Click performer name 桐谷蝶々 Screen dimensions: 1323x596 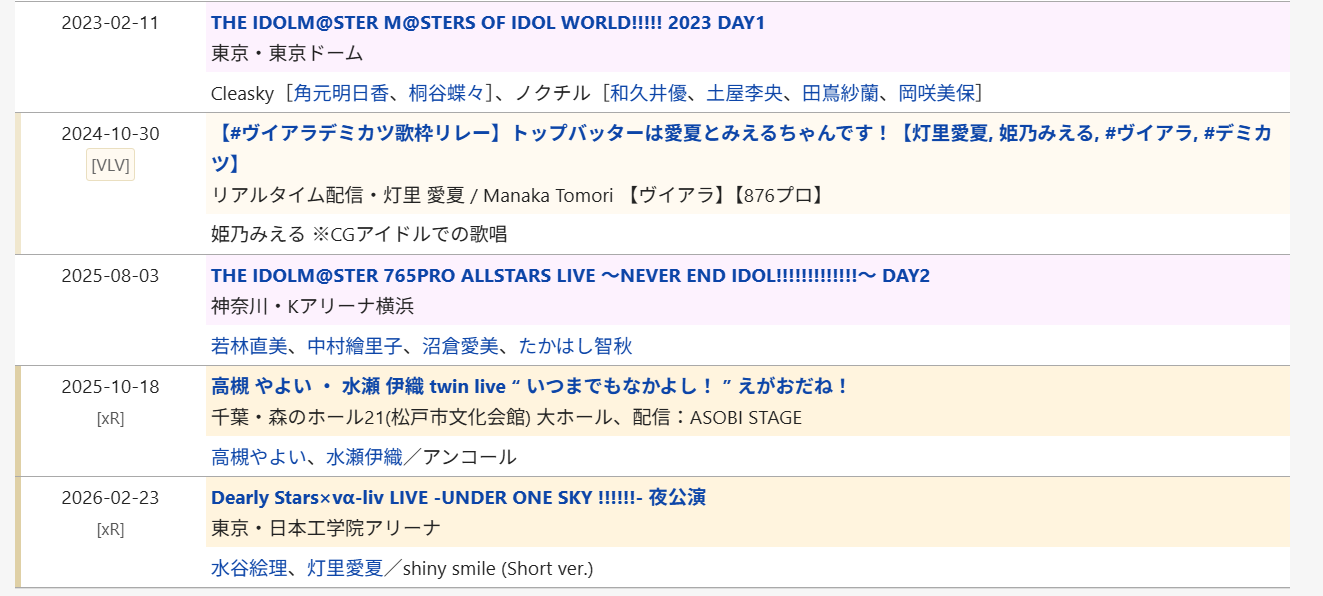tap(446, 93)
